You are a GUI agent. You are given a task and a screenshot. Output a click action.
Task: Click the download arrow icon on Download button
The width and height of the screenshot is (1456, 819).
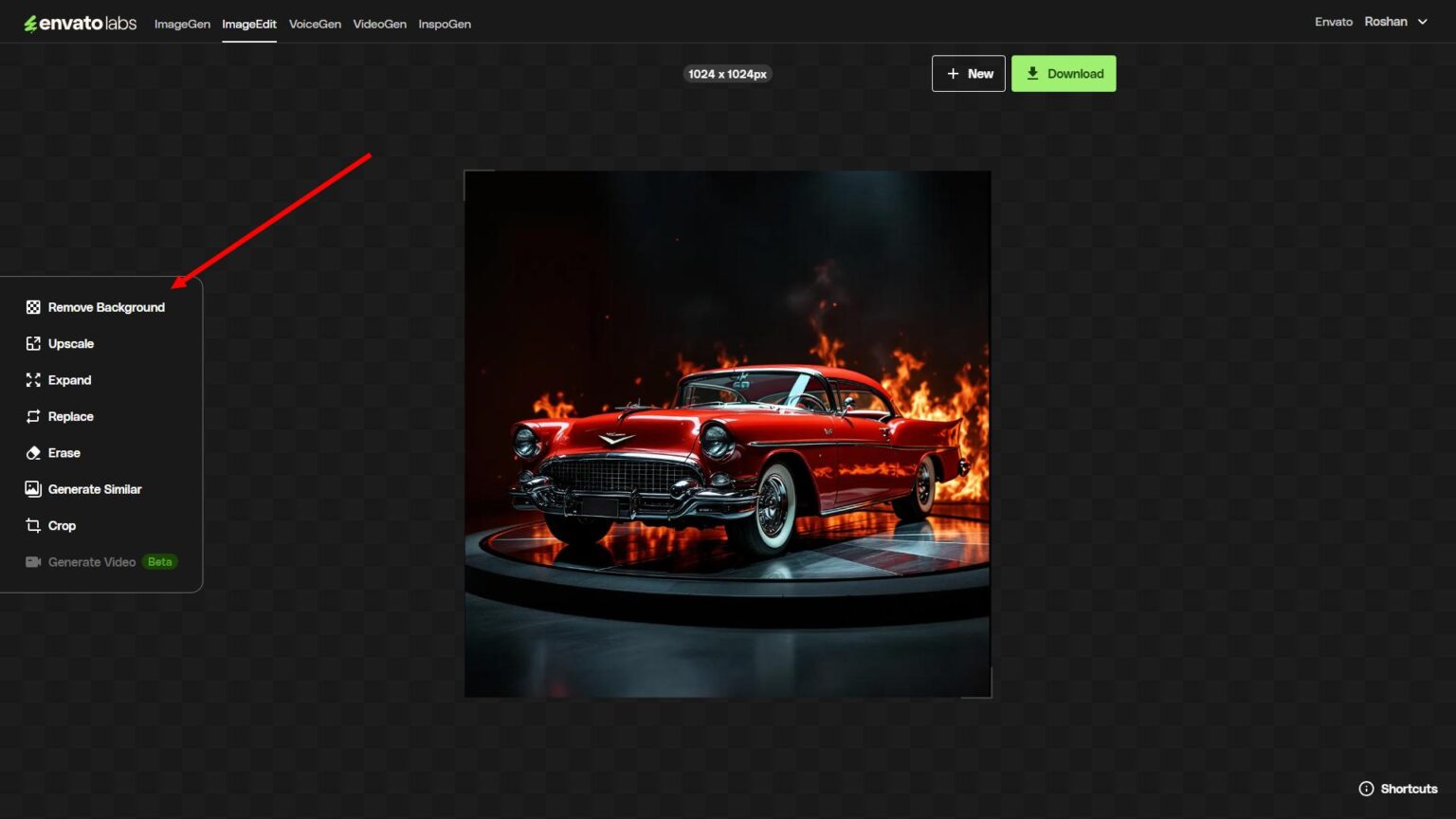(1032, 73)
